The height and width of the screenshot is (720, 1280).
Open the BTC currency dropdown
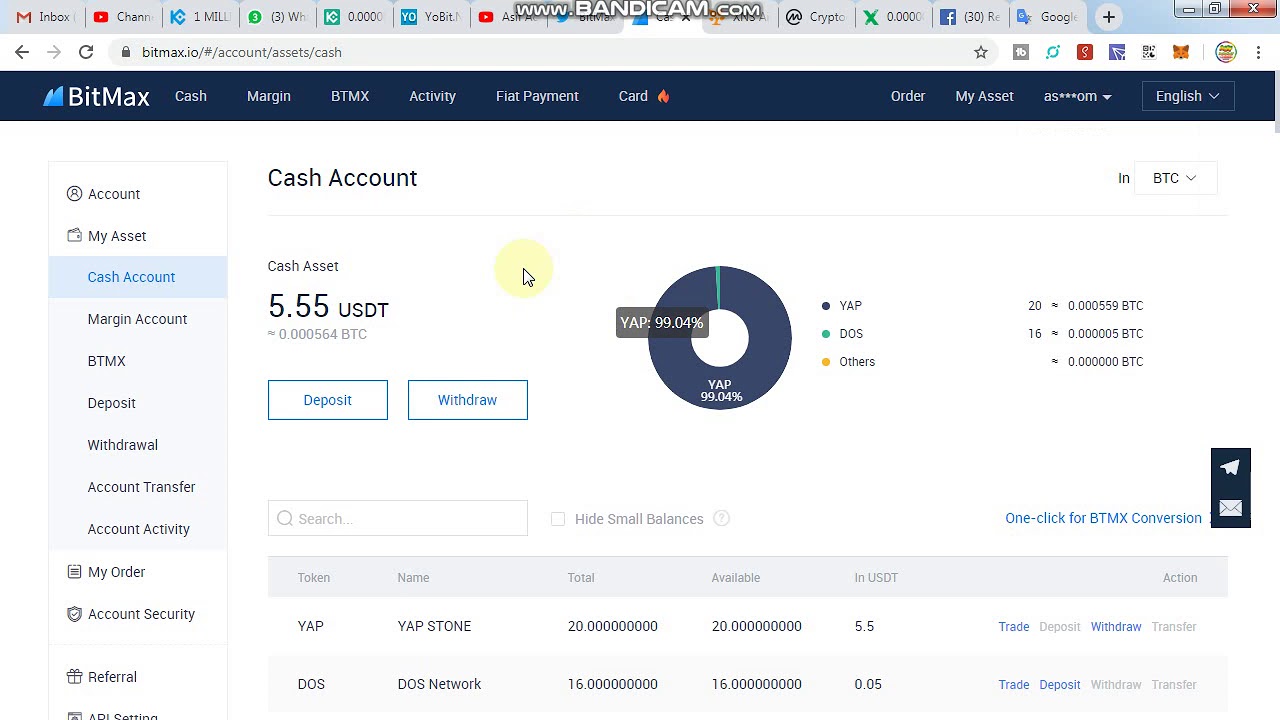[x=1175, y=178]
